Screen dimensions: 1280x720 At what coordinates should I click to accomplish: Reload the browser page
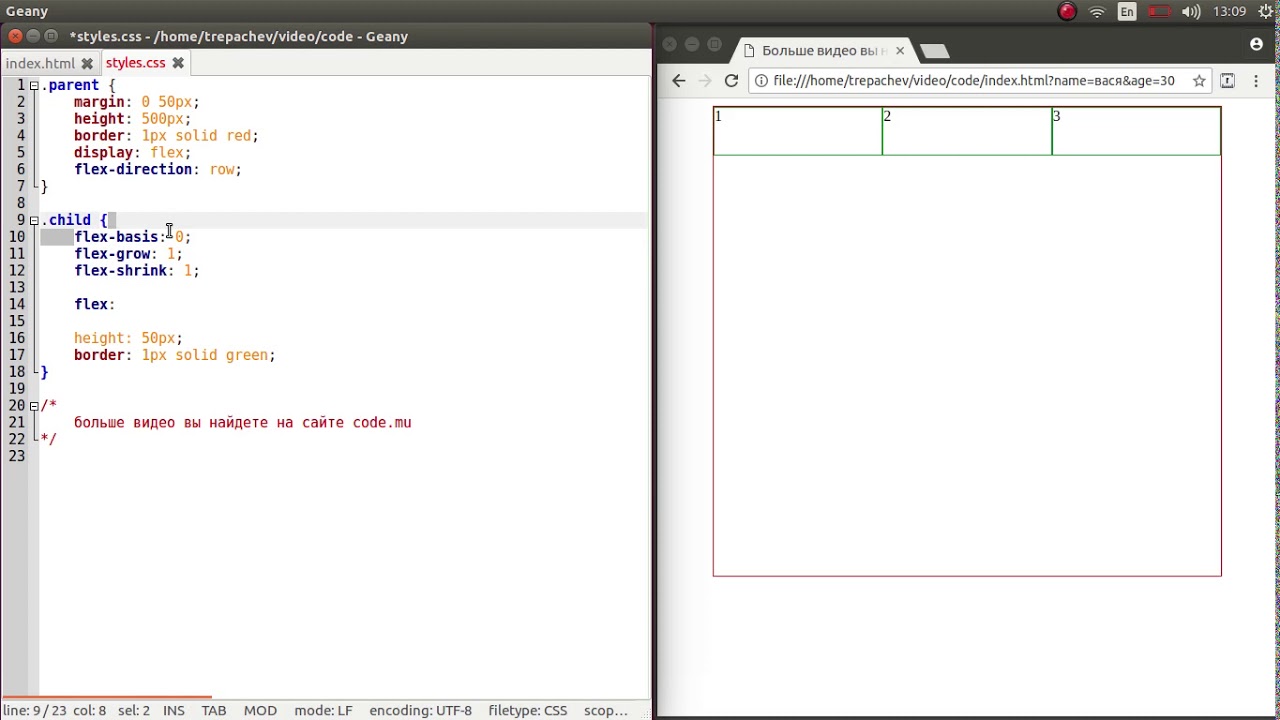pyautogui.click(x=732, y=81)
